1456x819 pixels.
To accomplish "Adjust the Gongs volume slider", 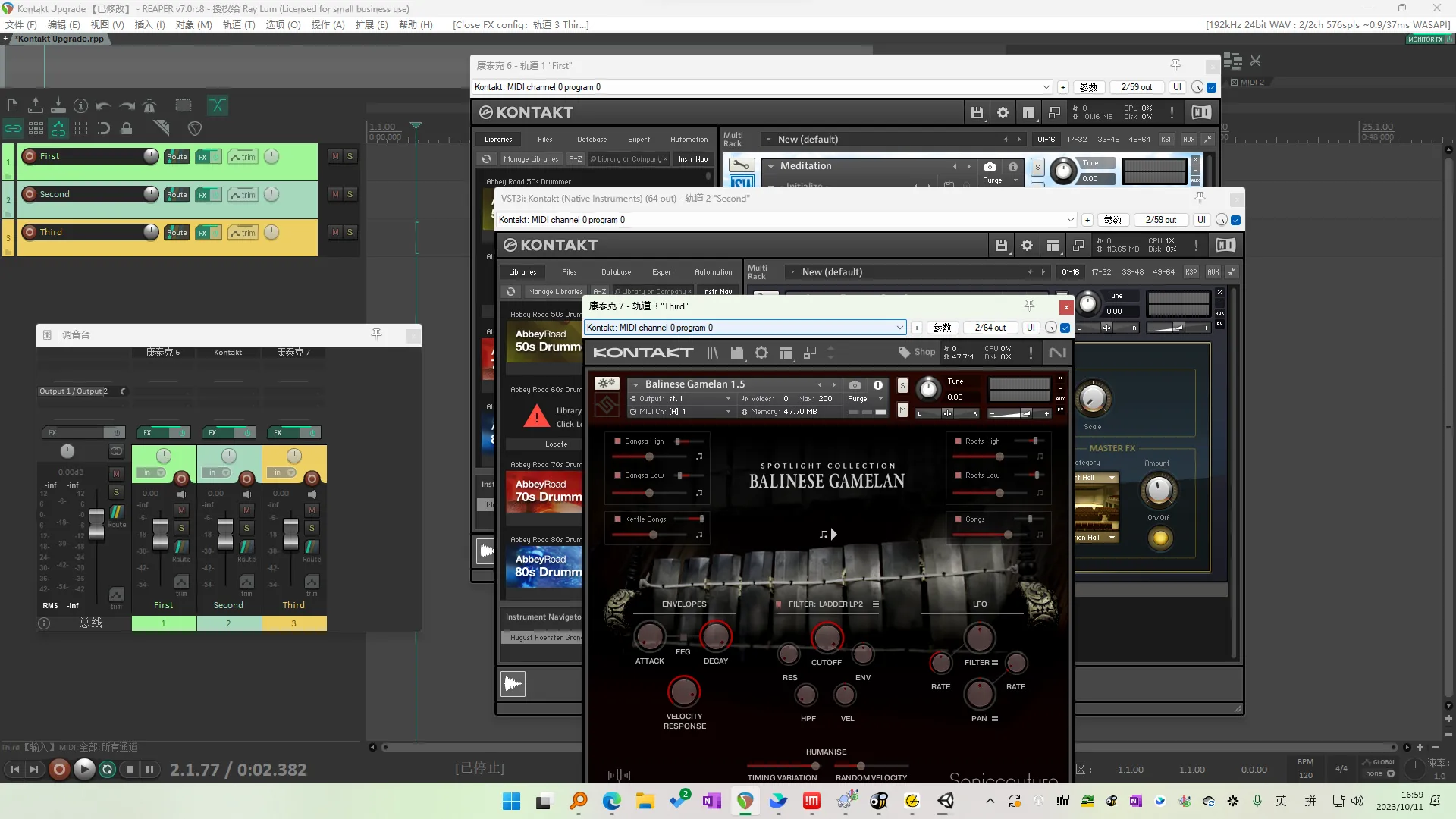I will (1008, 535).
